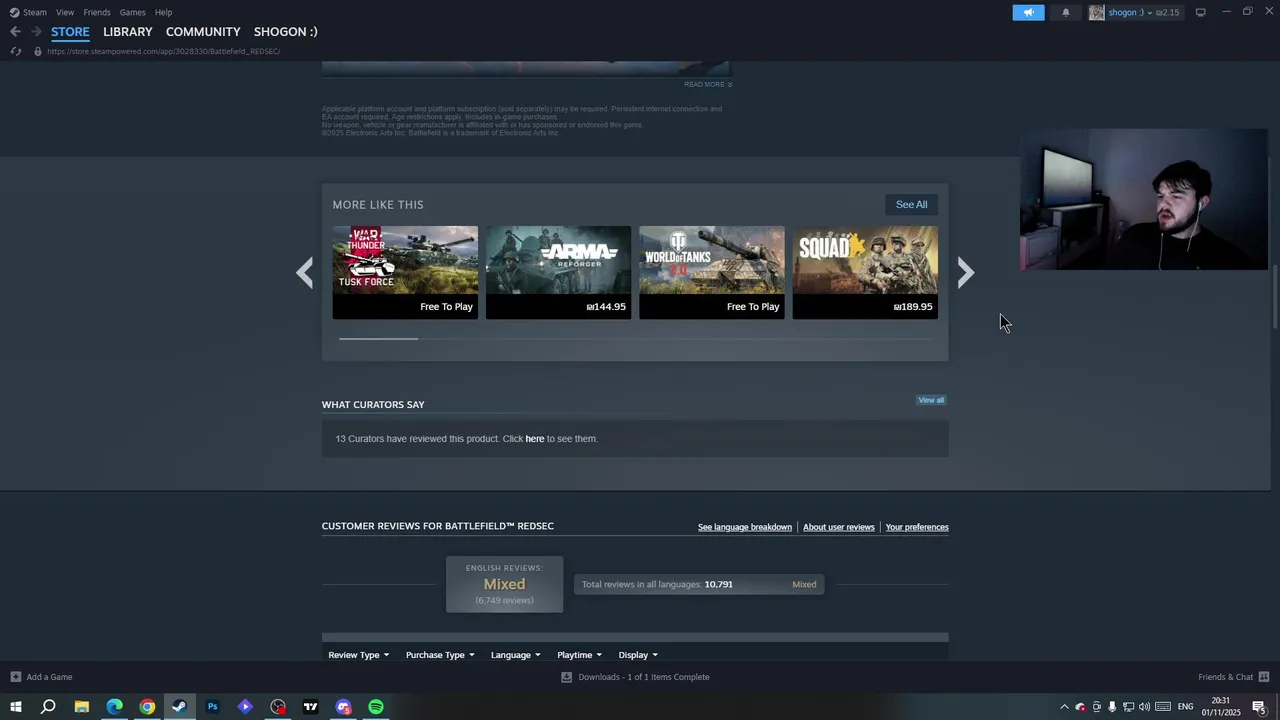The width and height of the screenshot is (1280, 720).
Task: Open the STORE tab
Action: point(70,32)
